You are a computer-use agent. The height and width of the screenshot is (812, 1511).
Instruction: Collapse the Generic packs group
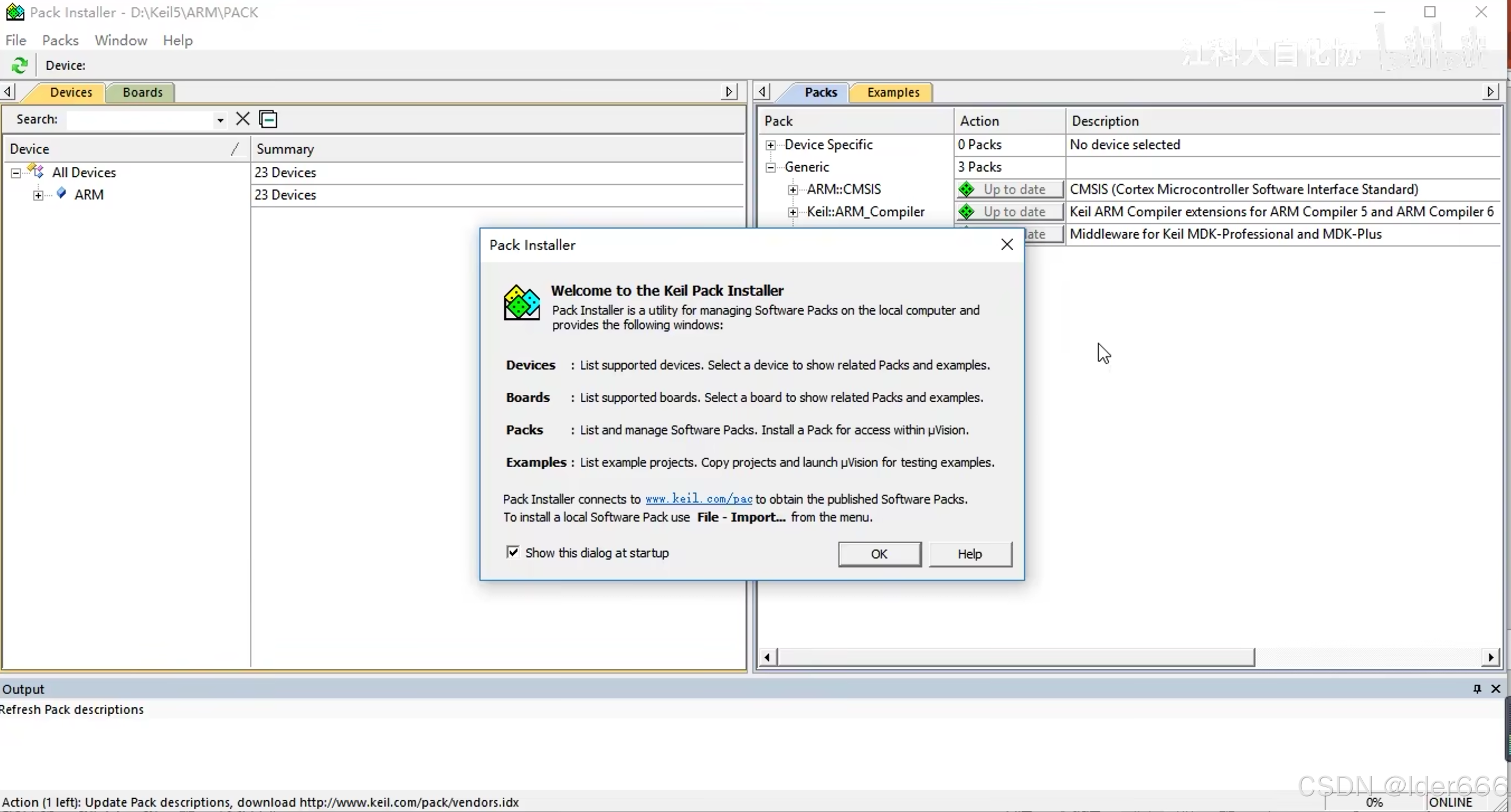(x=771, y=168)
